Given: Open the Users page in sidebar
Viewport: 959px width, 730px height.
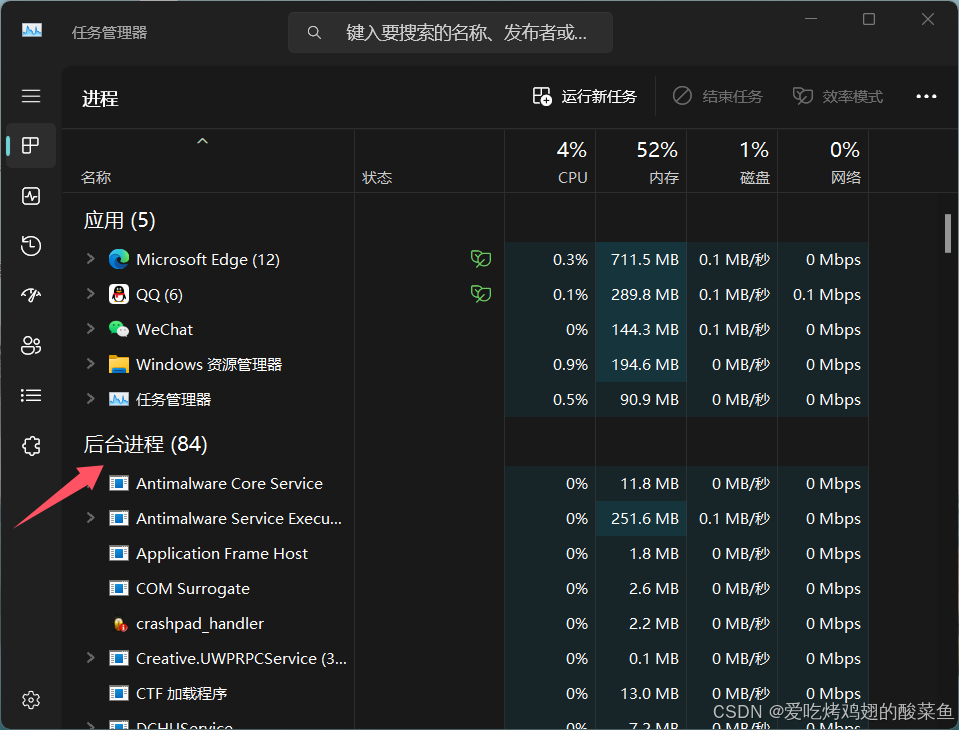Looking at the screenshot, I should point(31,345).
